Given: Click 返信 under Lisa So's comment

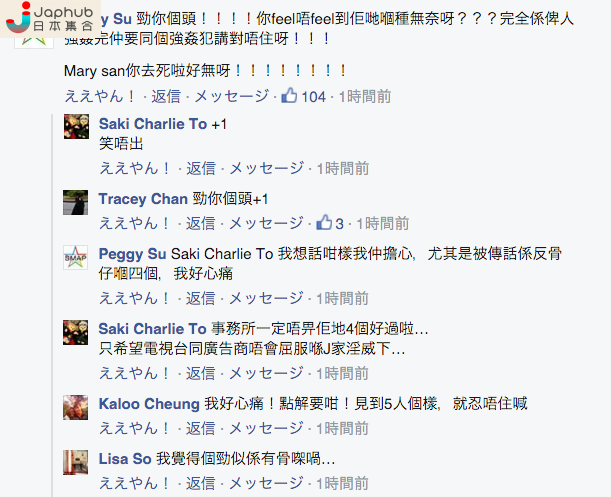Looking at the screenshot, I should click(x=200, y=483).
